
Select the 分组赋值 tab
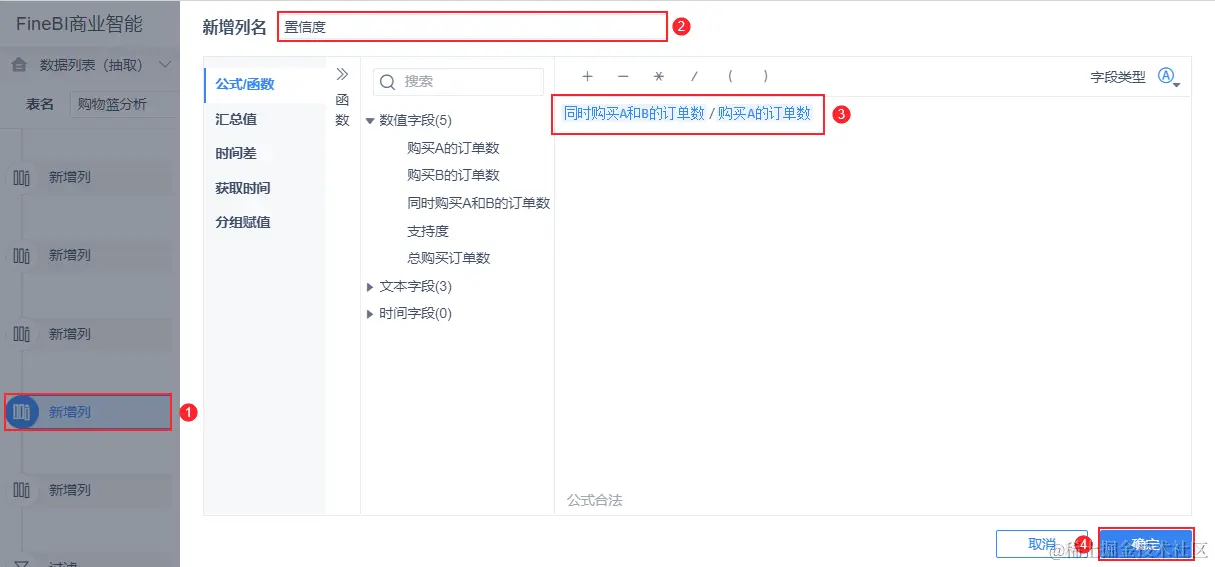pos(265,222)
